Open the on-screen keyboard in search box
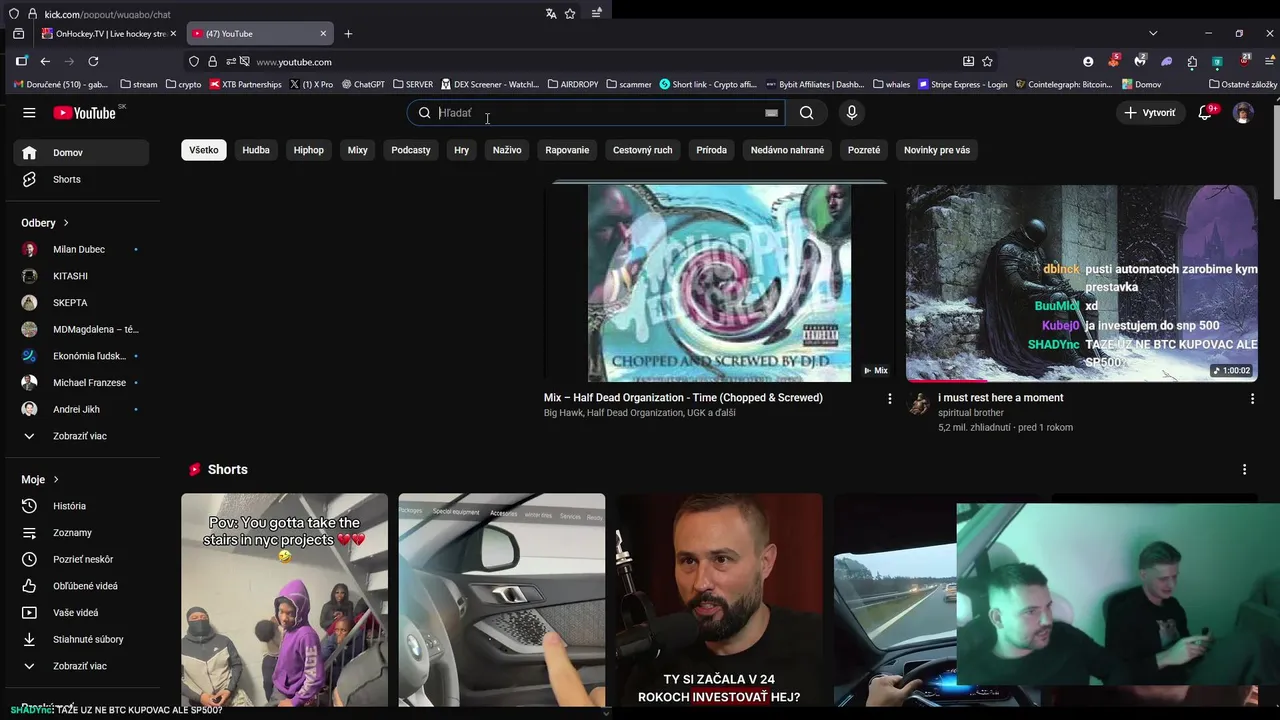Viewport: 1280px width, 720px height. click(771, 113)
